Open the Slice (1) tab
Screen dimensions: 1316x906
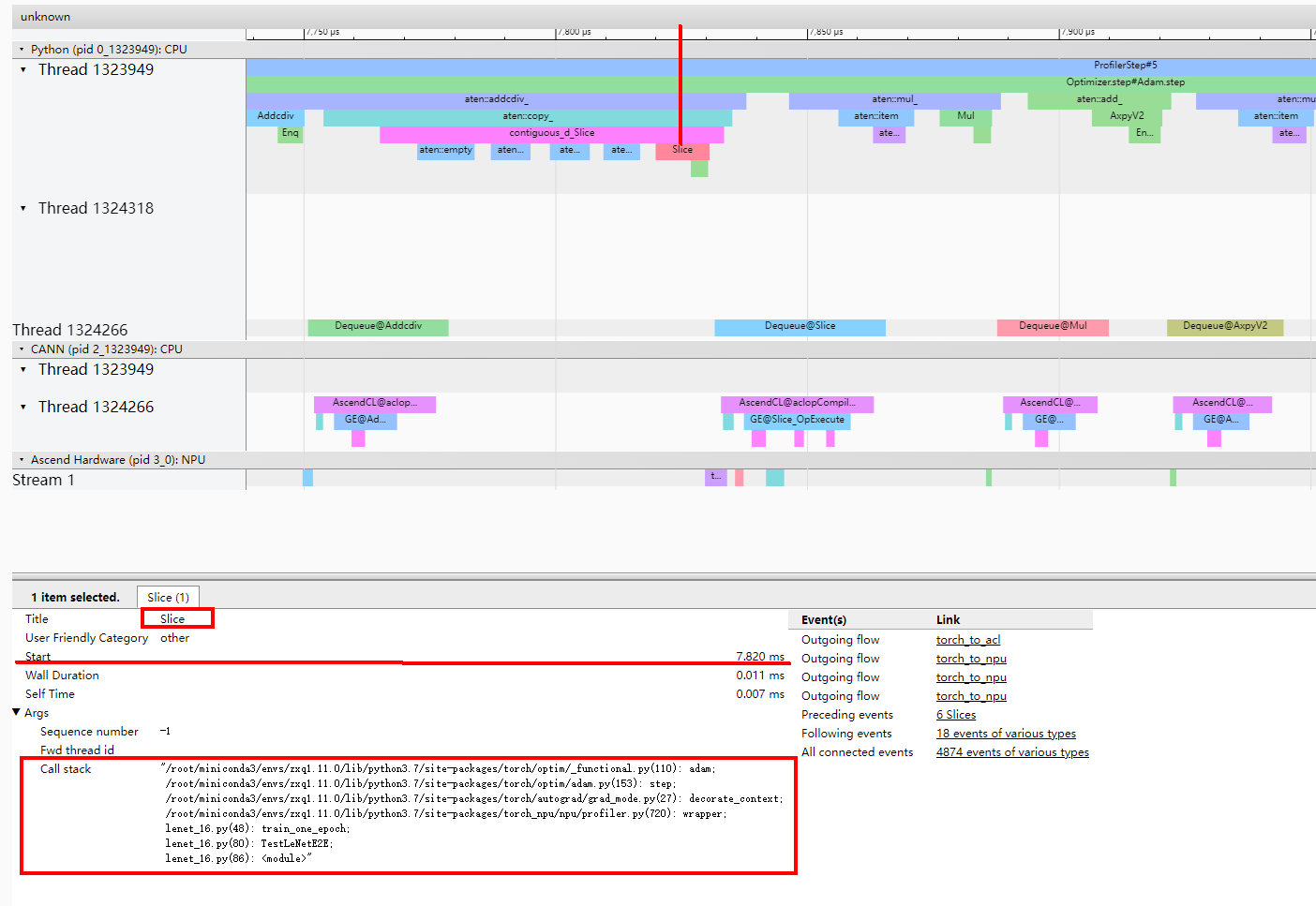[x=168, y=597]
